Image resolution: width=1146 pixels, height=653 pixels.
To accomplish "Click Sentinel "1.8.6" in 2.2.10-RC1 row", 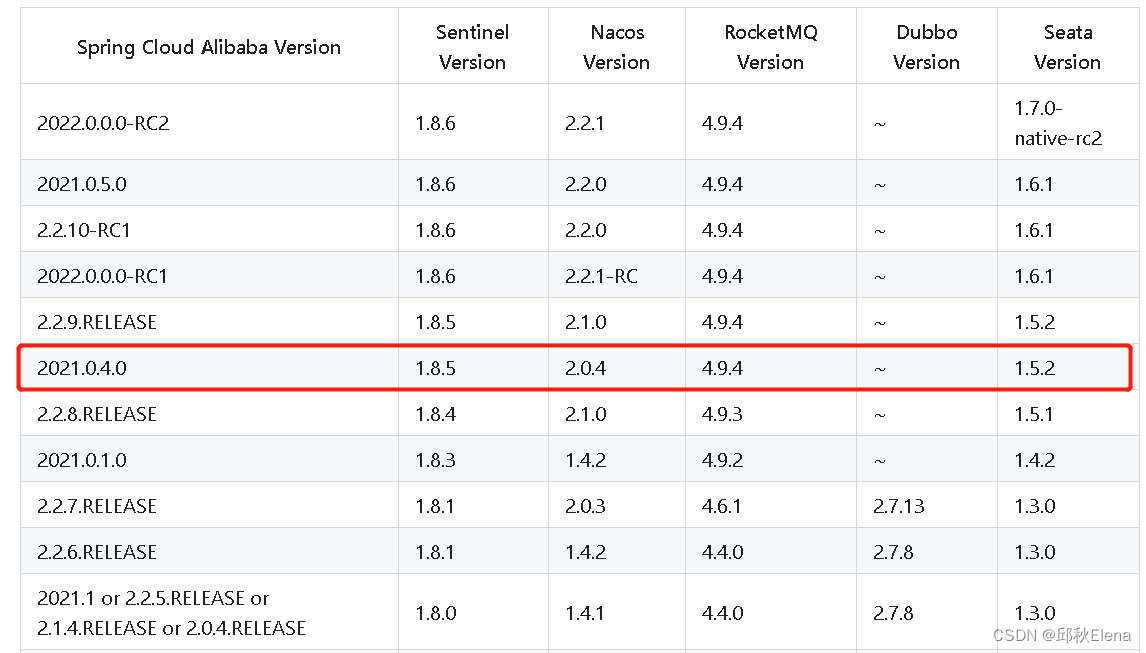I will pyautogui.click(x=436, y=230).
